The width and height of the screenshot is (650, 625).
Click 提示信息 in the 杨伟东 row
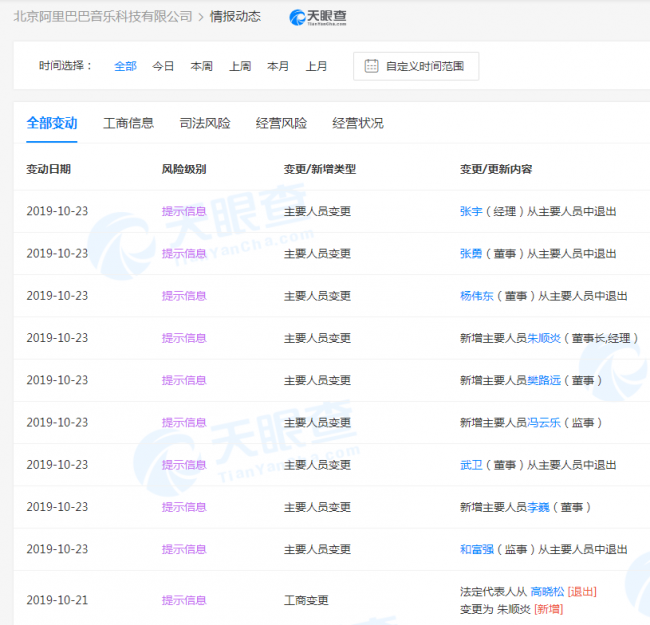pos(184,296)
